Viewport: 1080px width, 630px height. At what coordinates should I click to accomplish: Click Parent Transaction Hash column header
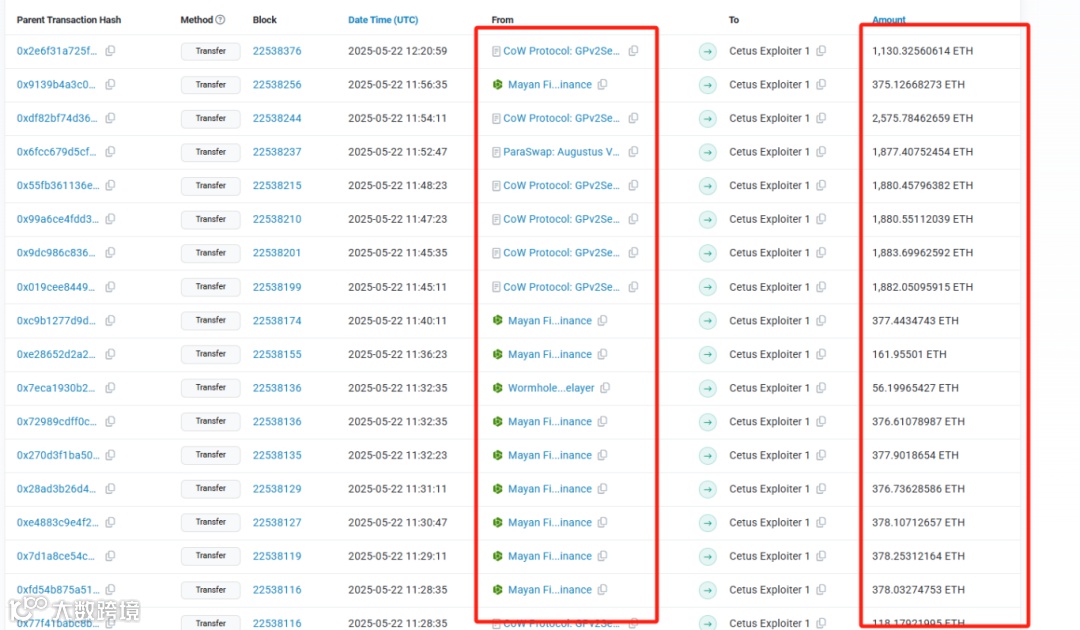[x=69, y=20]
